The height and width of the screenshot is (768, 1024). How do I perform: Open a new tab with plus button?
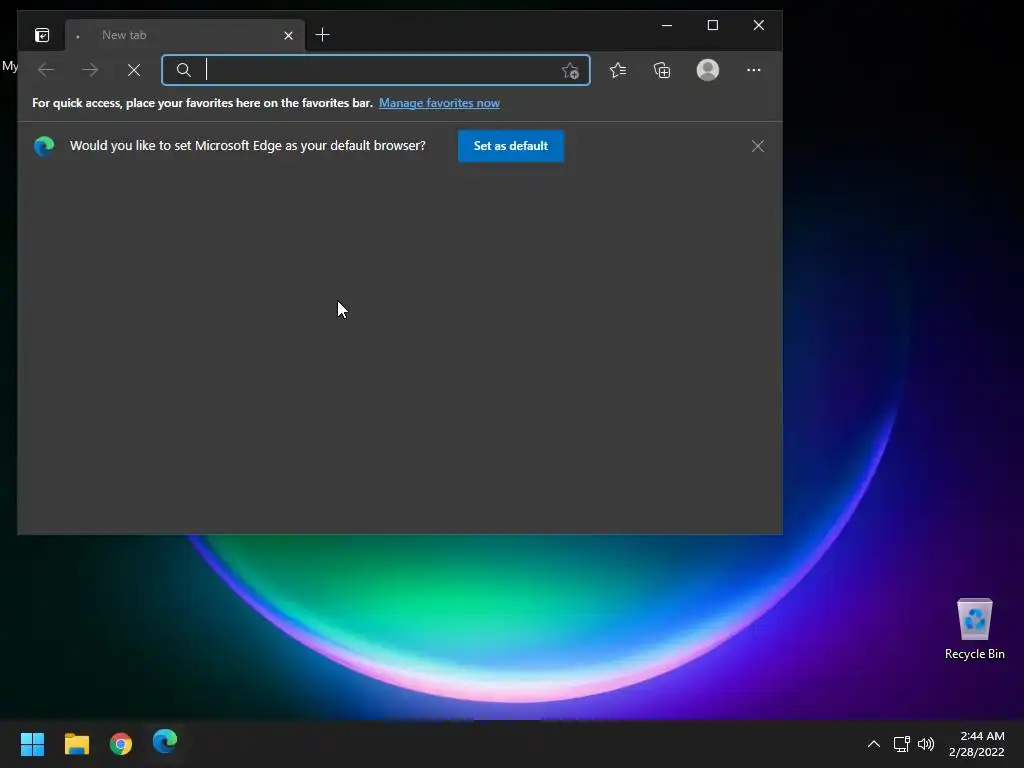[322, 35]
